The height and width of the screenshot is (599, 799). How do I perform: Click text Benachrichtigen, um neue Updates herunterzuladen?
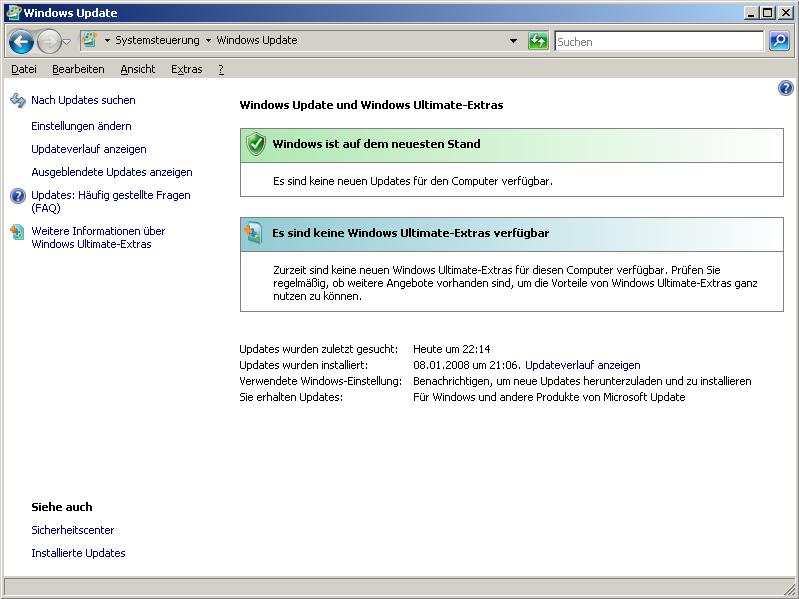tap(582, 381)
